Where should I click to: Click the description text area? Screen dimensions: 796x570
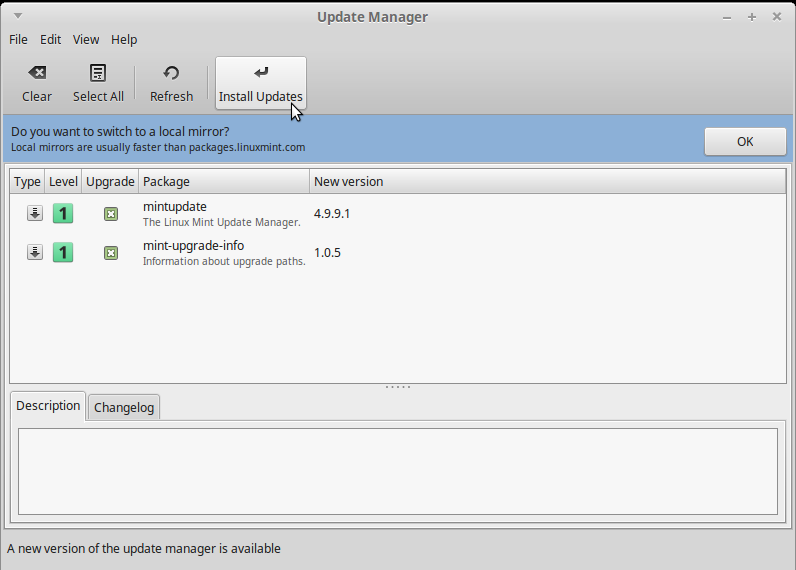tap(398, 472)
